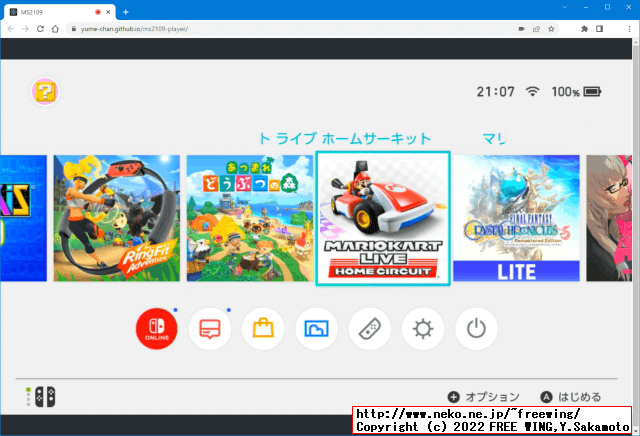This screenshot has width=640, height=436.
Task: Open the Chrome three-dot menu
Action: click(x=629, y=29)
